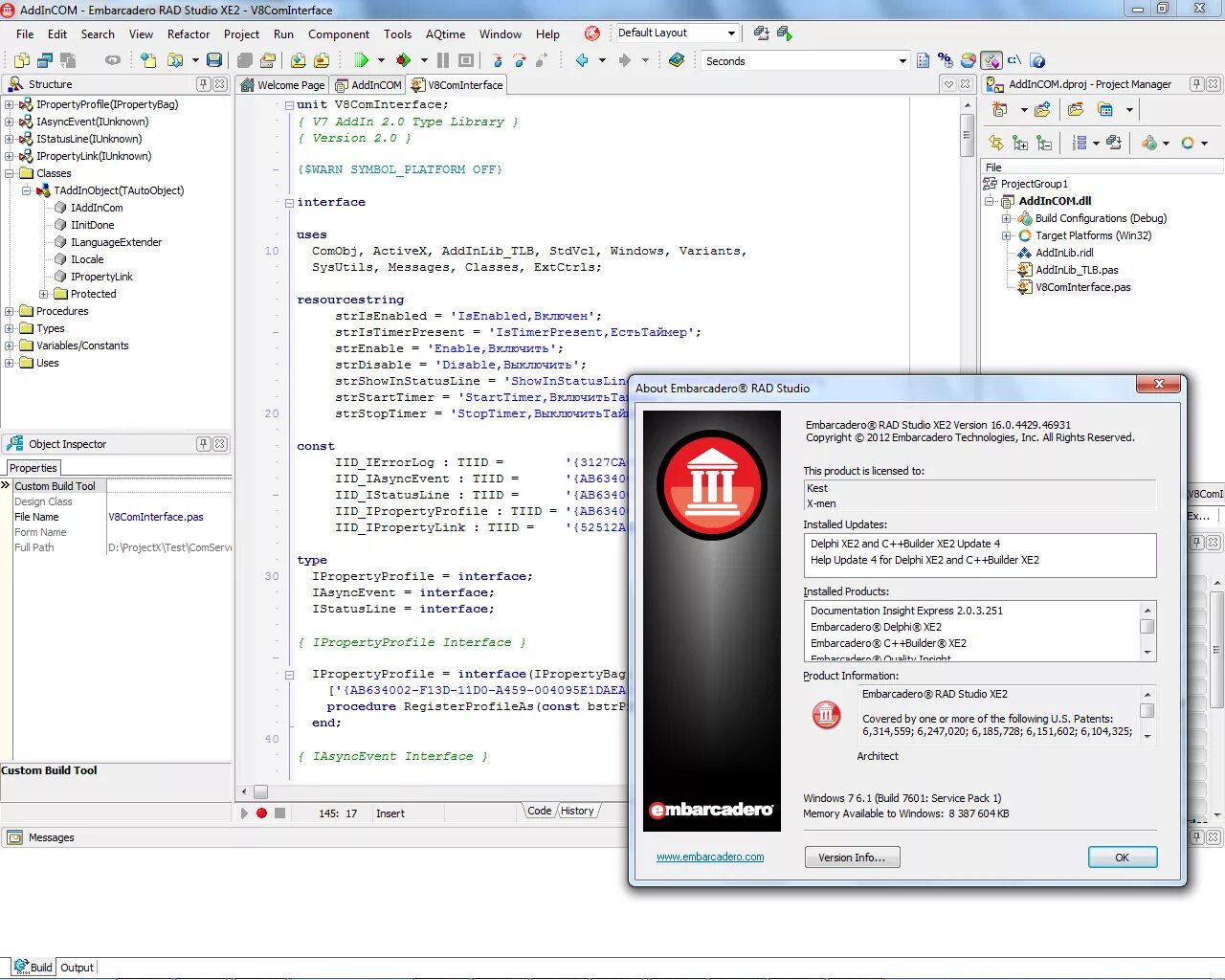This screenshot has height=980, width=1225.
Task: Select V8ComInterface.pas in Project Manager
Action: [x=1082, y=287]
